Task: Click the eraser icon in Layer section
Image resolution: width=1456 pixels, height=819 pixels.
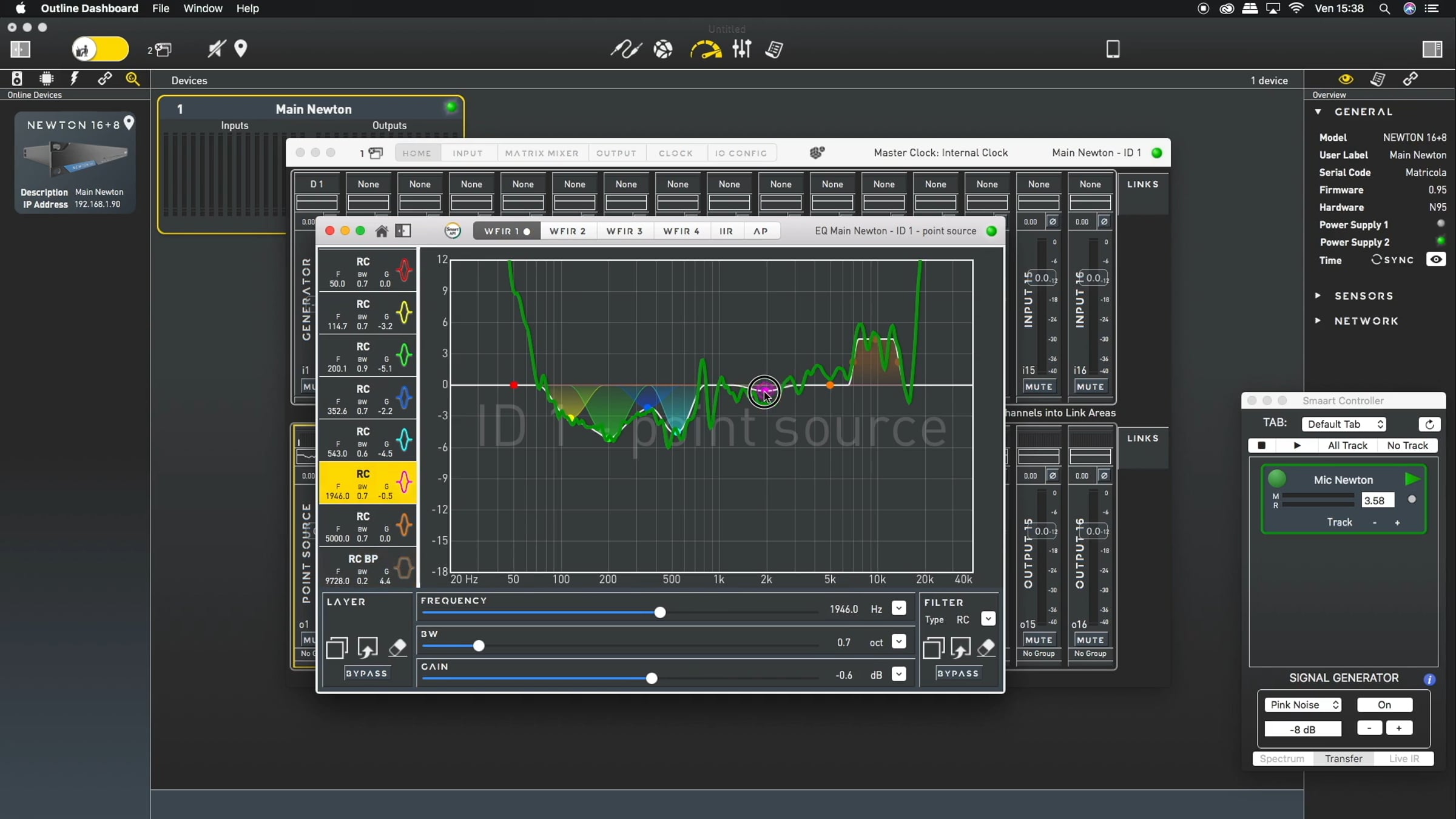Action: 397,648
